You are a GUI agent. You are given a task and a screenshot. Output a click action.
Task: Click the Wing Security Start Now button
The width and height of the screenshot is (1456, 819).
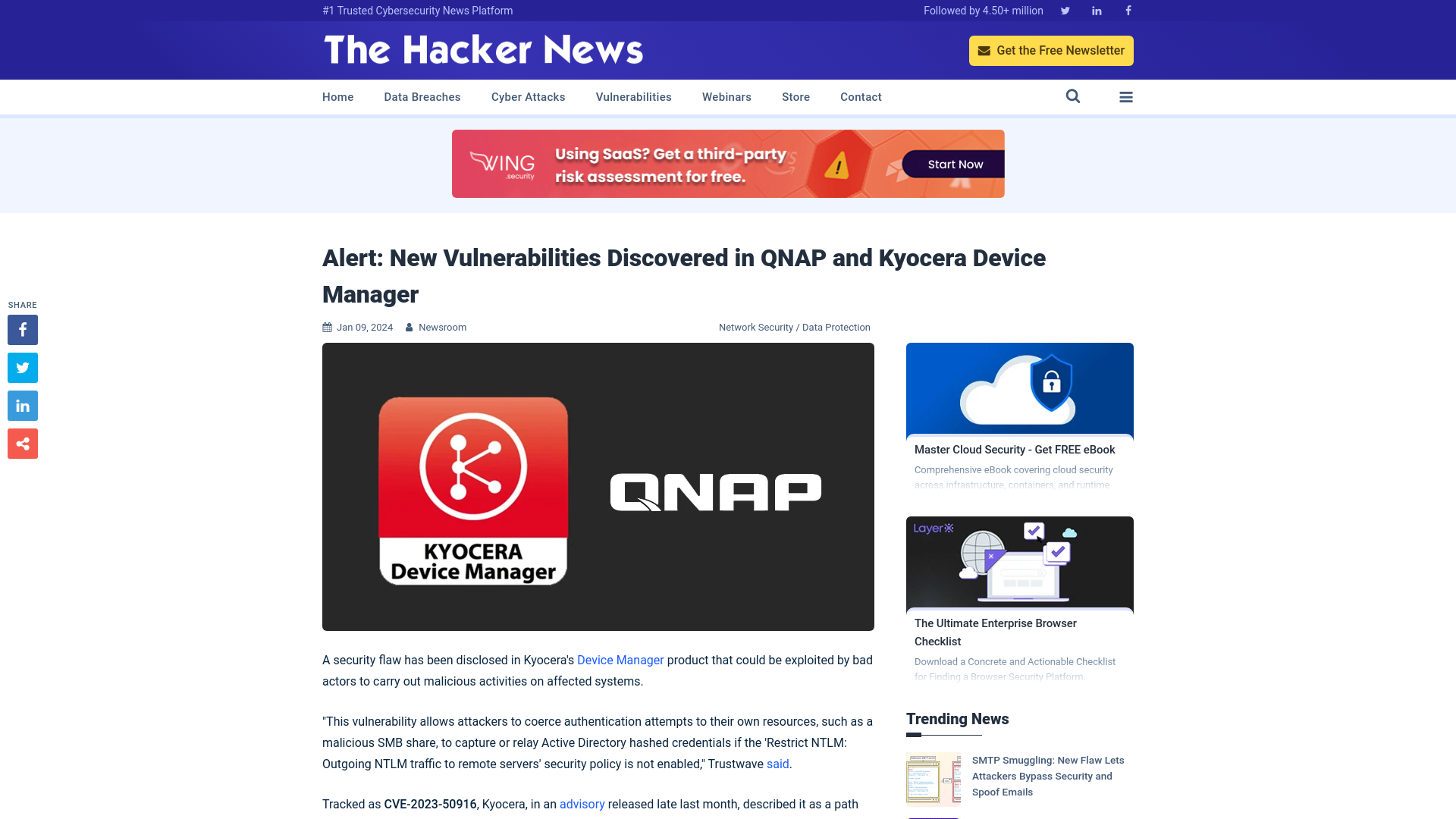pyautogui.click(x=955, y=164)
